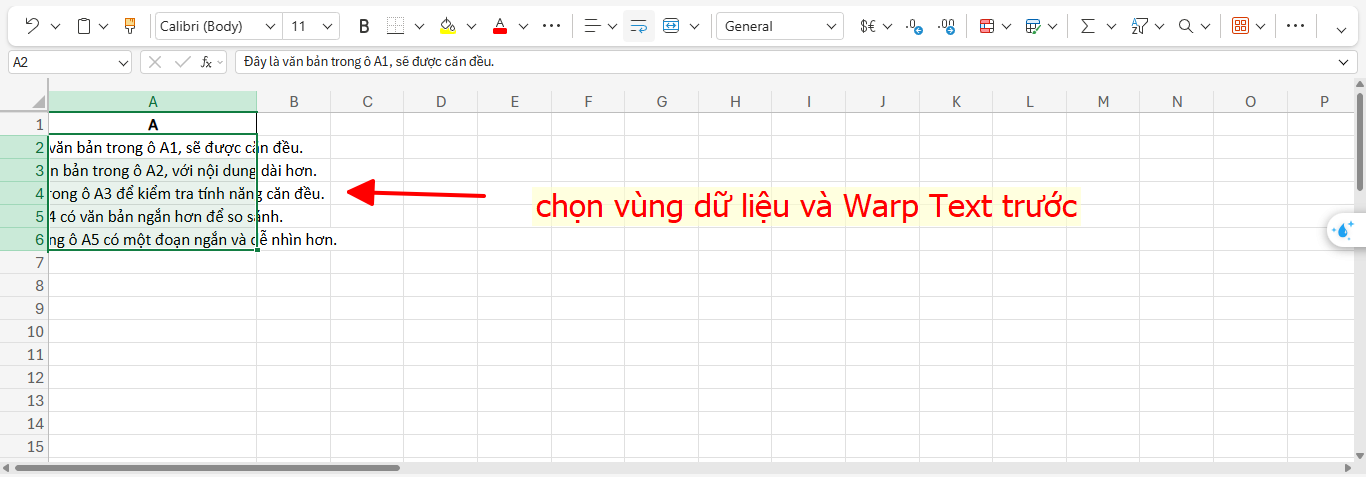Image resolution: width=1366 pixels, height=477 pixels.
Task: Expand the Conditional Formatting dropdown arrow
Action: [x=1007, y=26]
